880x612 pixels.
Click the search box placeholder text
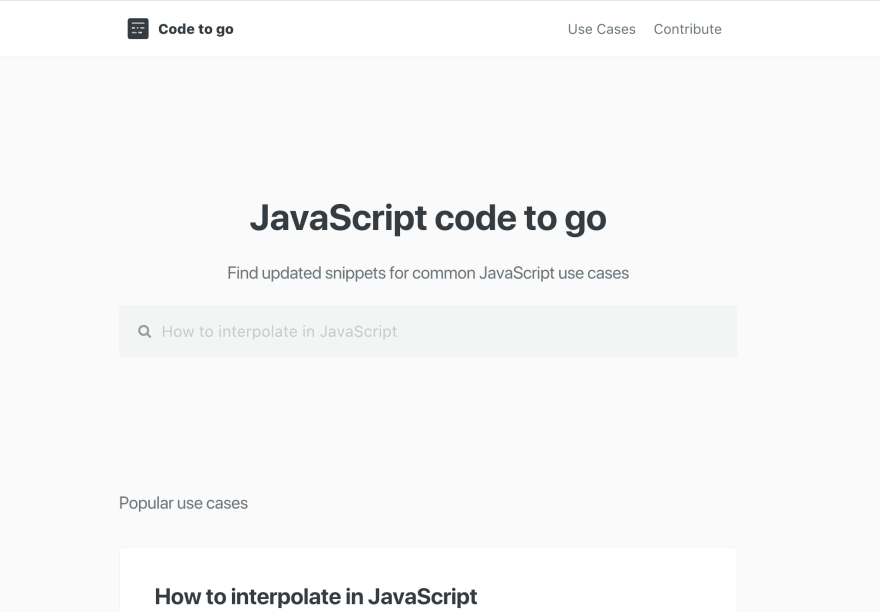point(279,331)
